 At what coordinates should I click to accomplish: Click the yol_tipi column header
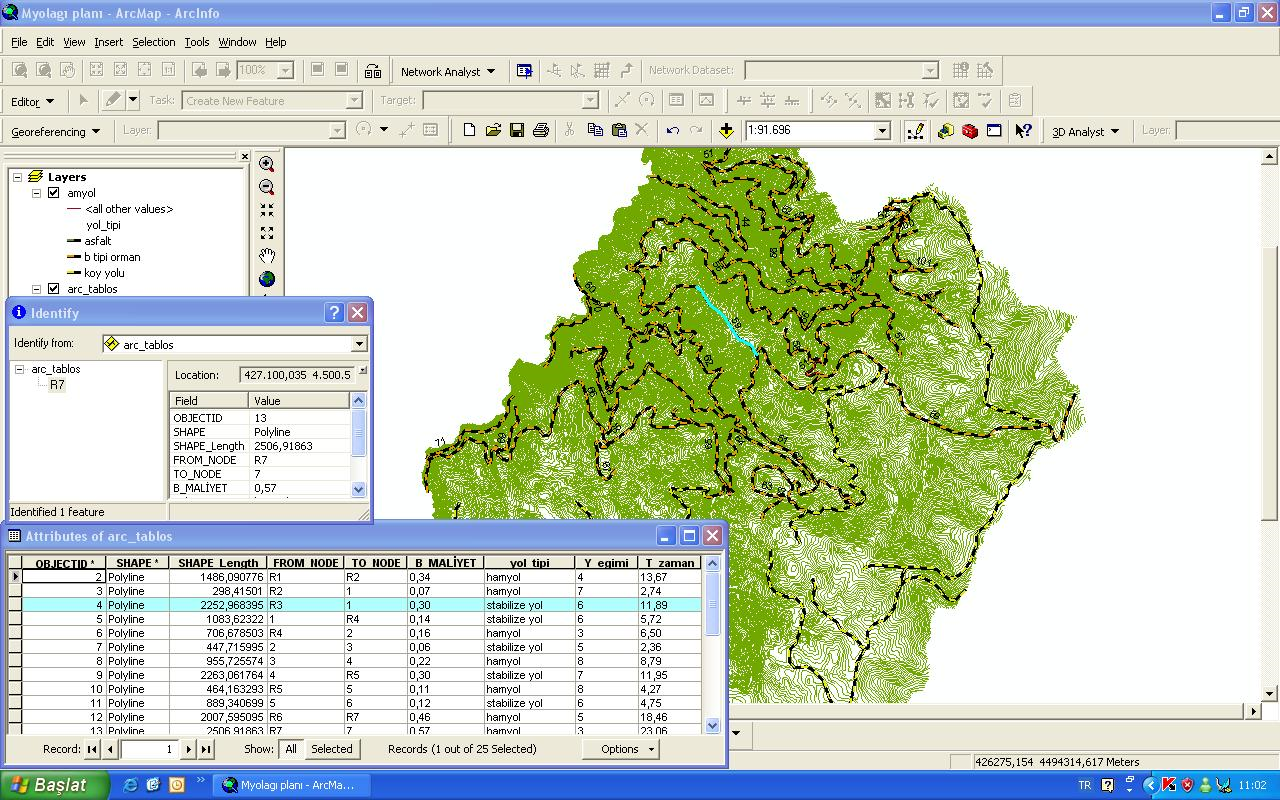pos(530,563)
